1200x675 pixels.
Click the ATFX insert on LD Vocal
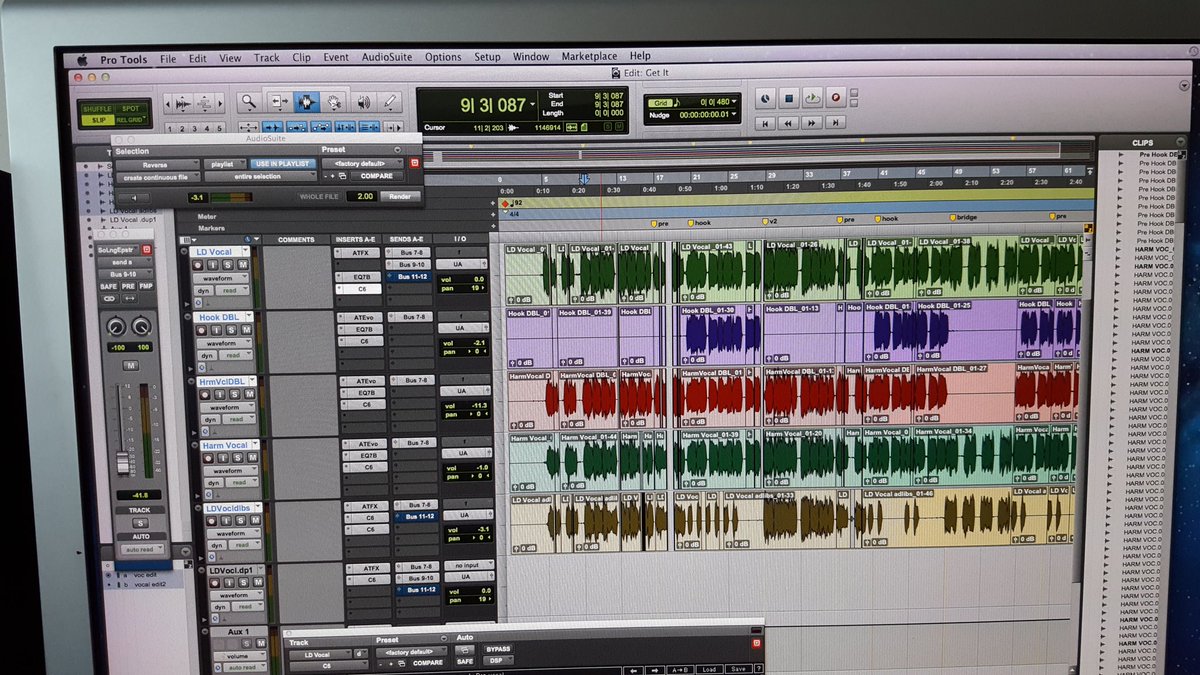[x=360, y=253]
